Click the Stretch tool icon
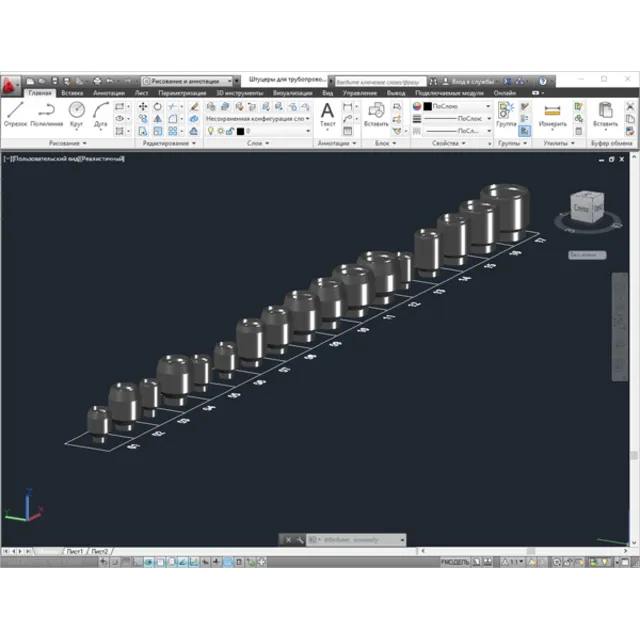The image size is (640, 640). tap(143, 131)
